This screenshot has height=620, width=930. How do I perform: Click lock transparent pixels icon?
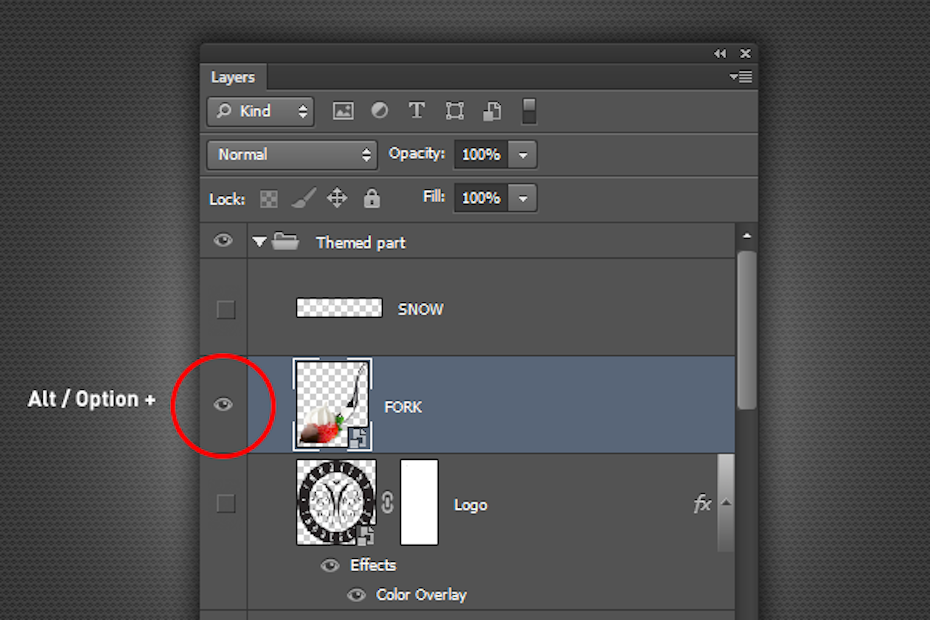tap(269, 199)
